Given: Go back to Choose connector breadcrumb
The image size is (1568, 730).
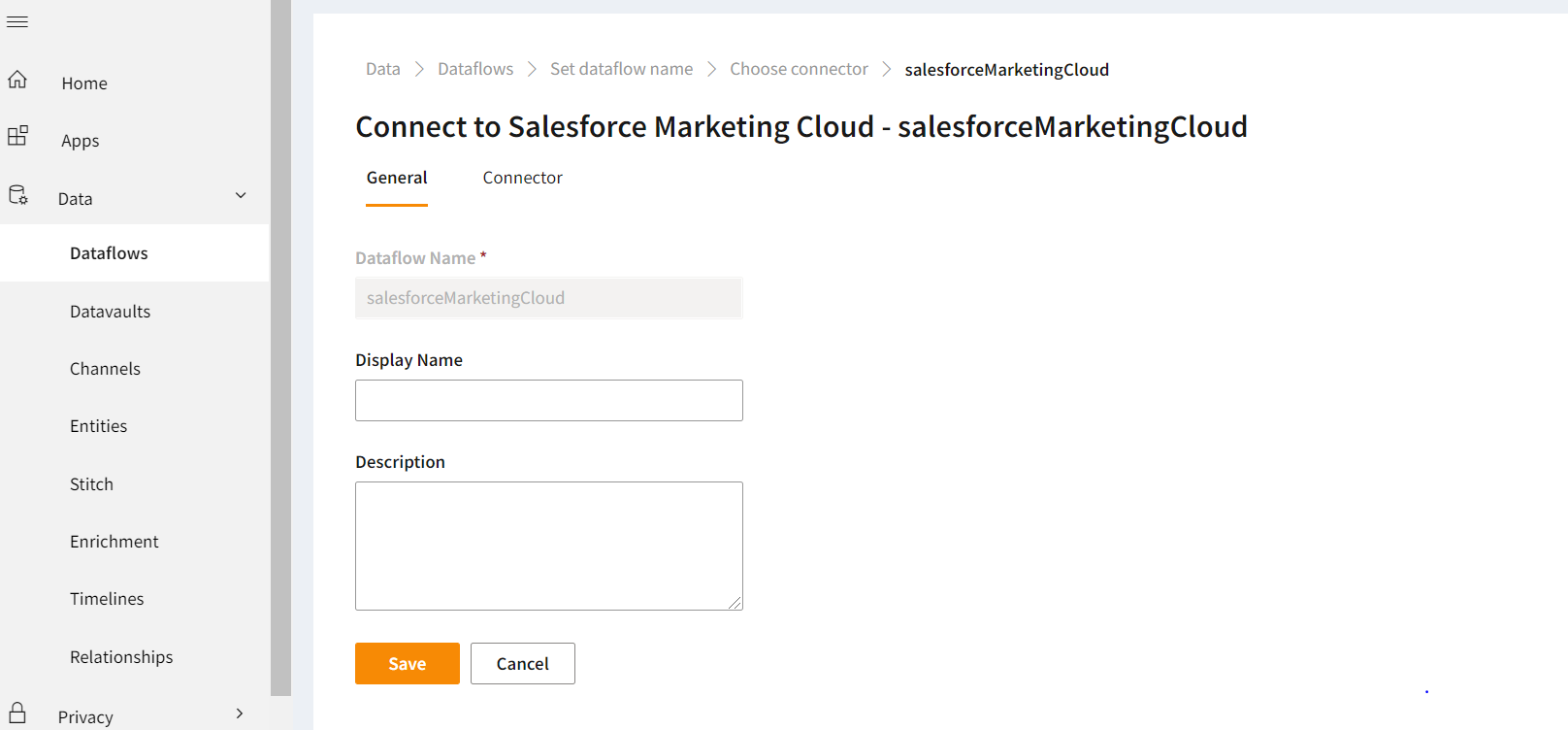Looking at the screenshot, I should (x=799, y=69).
